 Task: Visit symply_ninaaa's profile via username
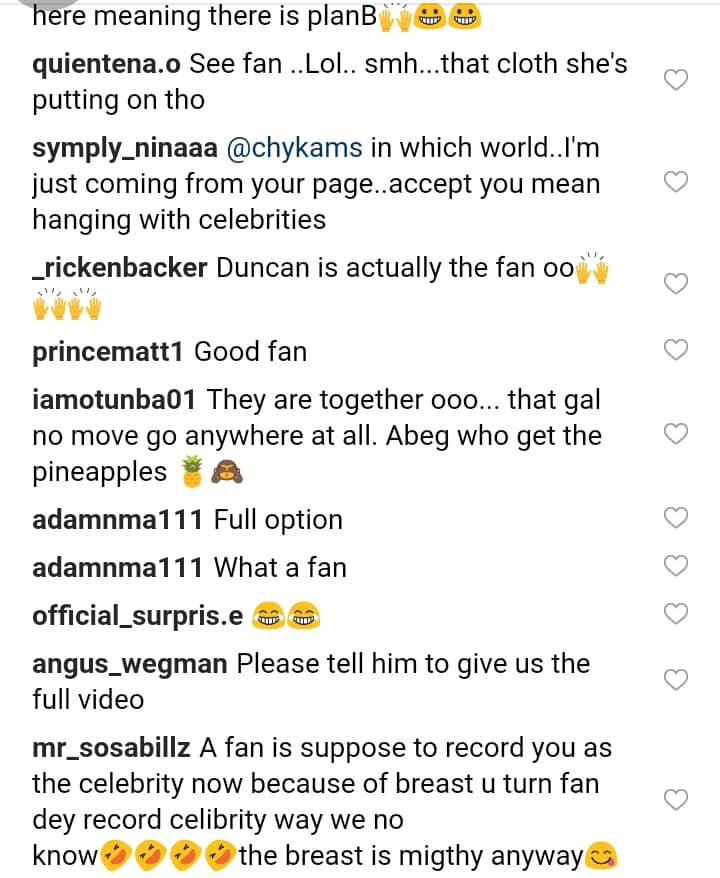pos(125,148)
